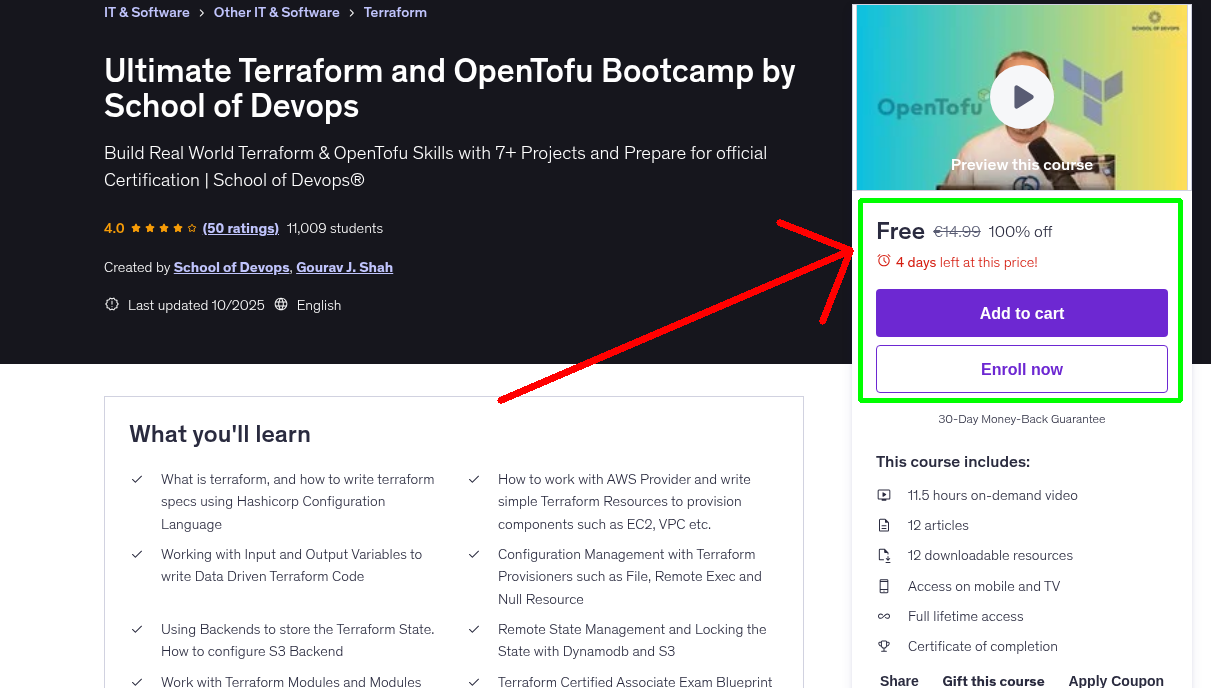Go back to IT & Software category
The height and width of the screenshot is (688, 1211).
(x=146, y=12)
